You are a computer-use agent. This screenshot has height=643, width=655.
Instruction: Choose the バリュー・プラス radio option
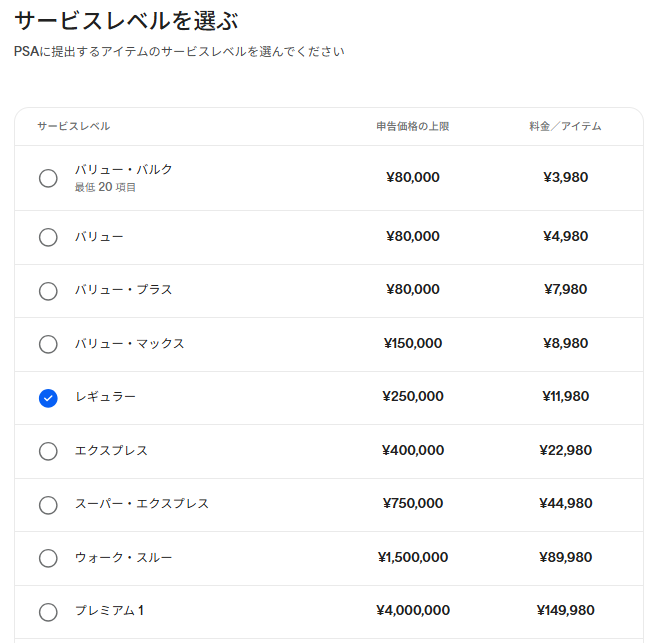point(48,291)
